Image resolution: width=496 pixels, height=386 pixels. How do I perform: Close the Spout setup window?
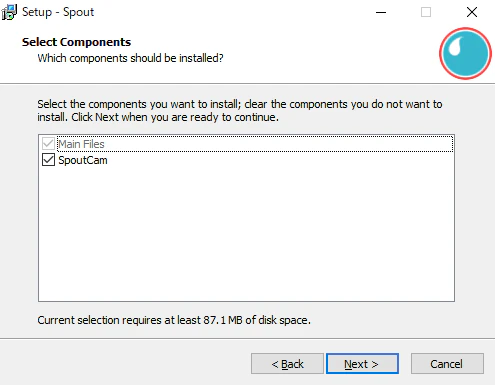click(x=472, y=13)
